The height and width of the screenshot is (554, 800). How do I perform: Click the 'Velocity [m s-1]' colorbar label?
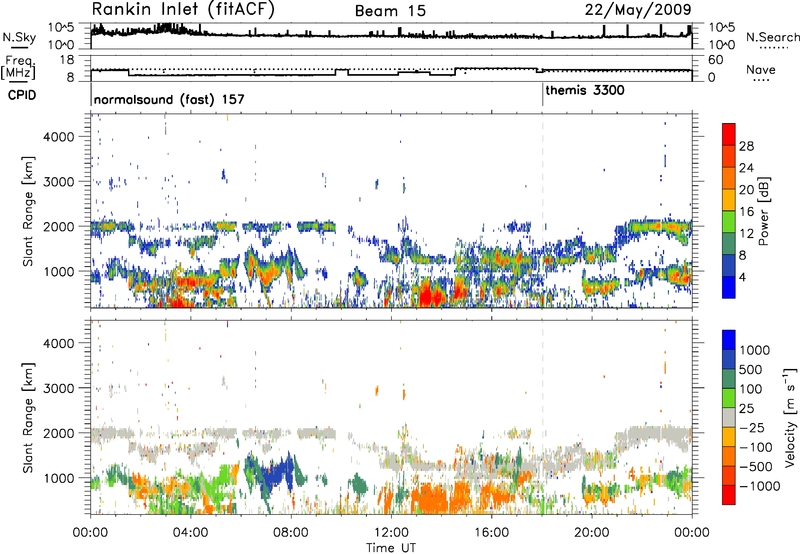point(790,417)
